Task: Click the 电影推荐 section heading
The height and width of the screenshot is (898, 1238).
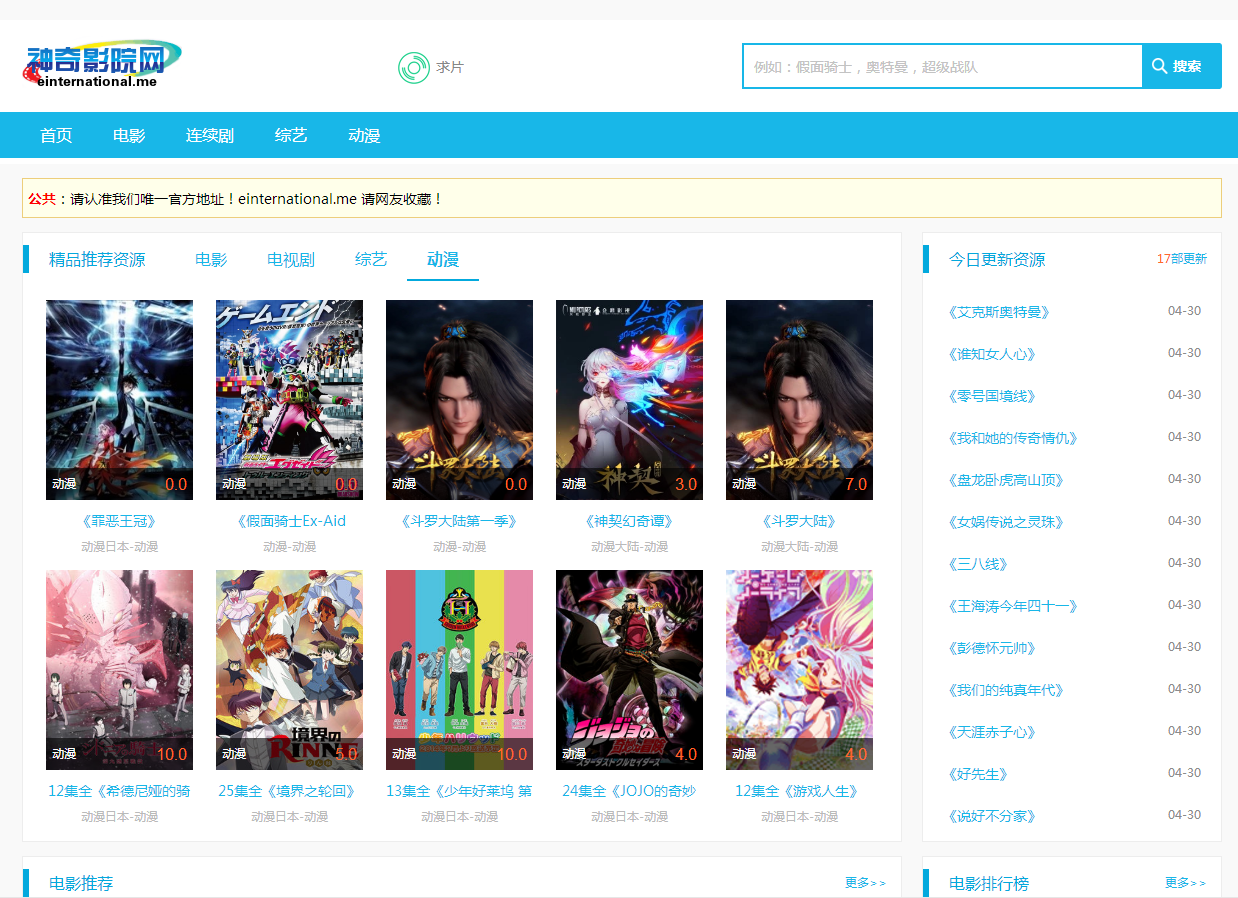Action: pos(81,884)
